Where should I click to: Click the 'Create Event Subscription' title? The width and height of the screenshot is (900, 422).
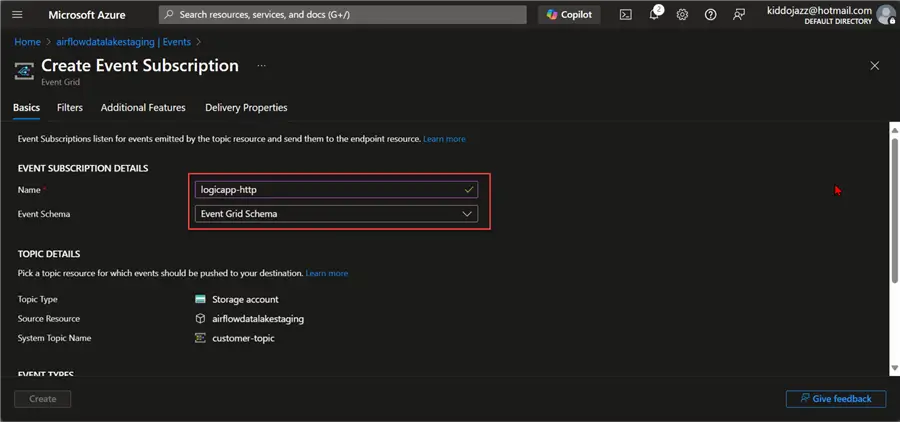coord(140,65)
